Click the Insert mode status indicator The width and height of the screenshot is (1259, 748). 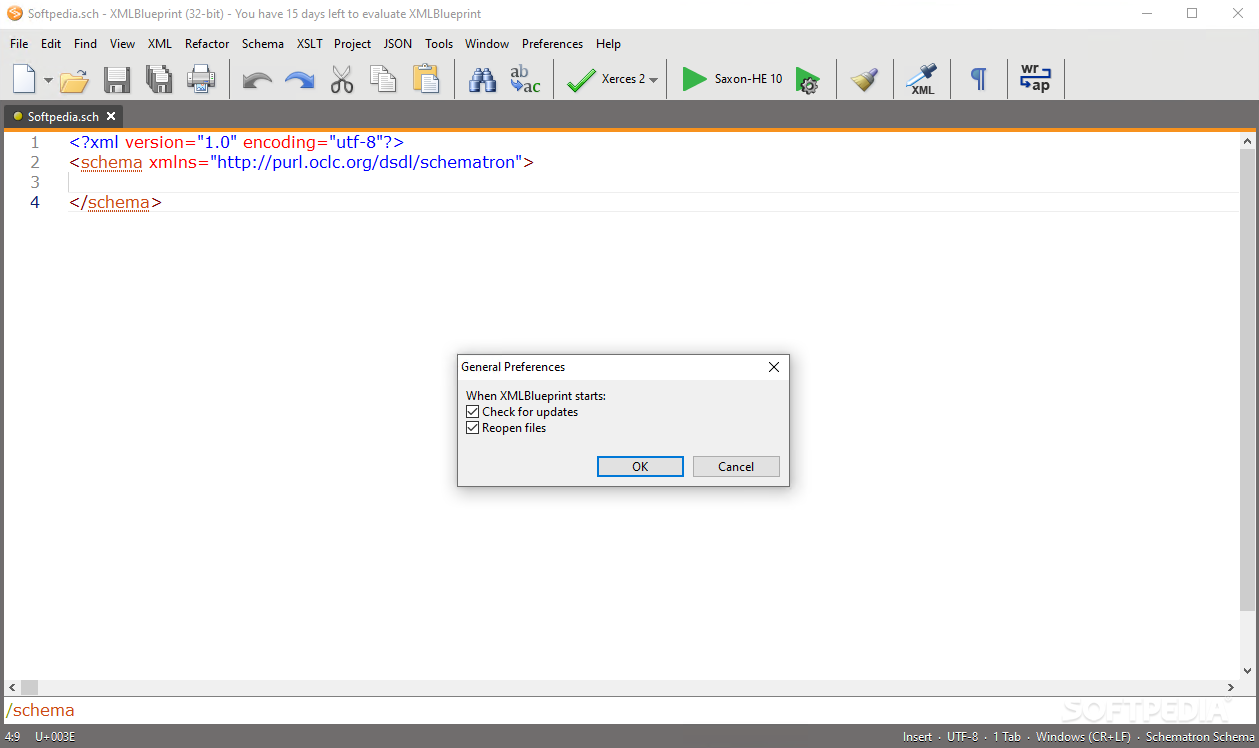[917, 737]
